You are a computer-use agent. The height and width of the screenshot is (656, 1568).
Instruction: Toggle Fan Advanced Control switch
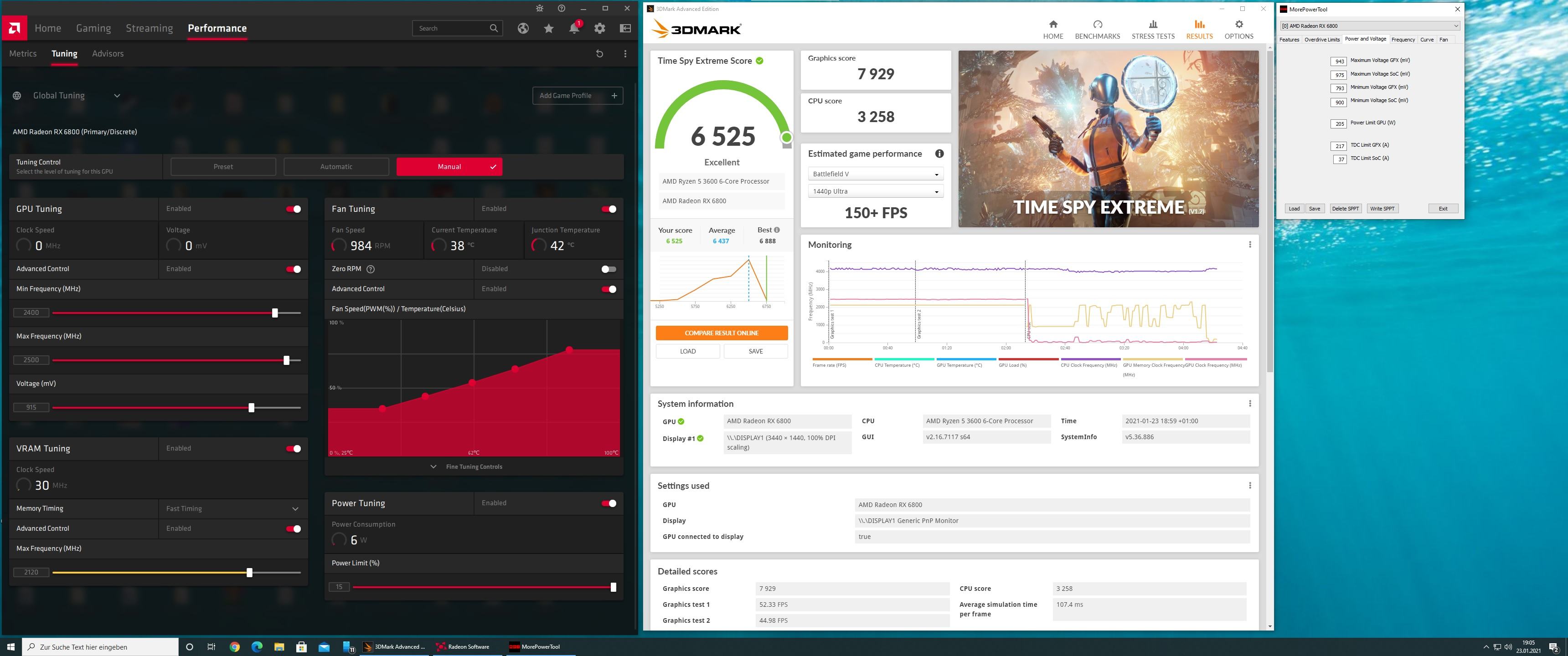(x=609, y=289)
